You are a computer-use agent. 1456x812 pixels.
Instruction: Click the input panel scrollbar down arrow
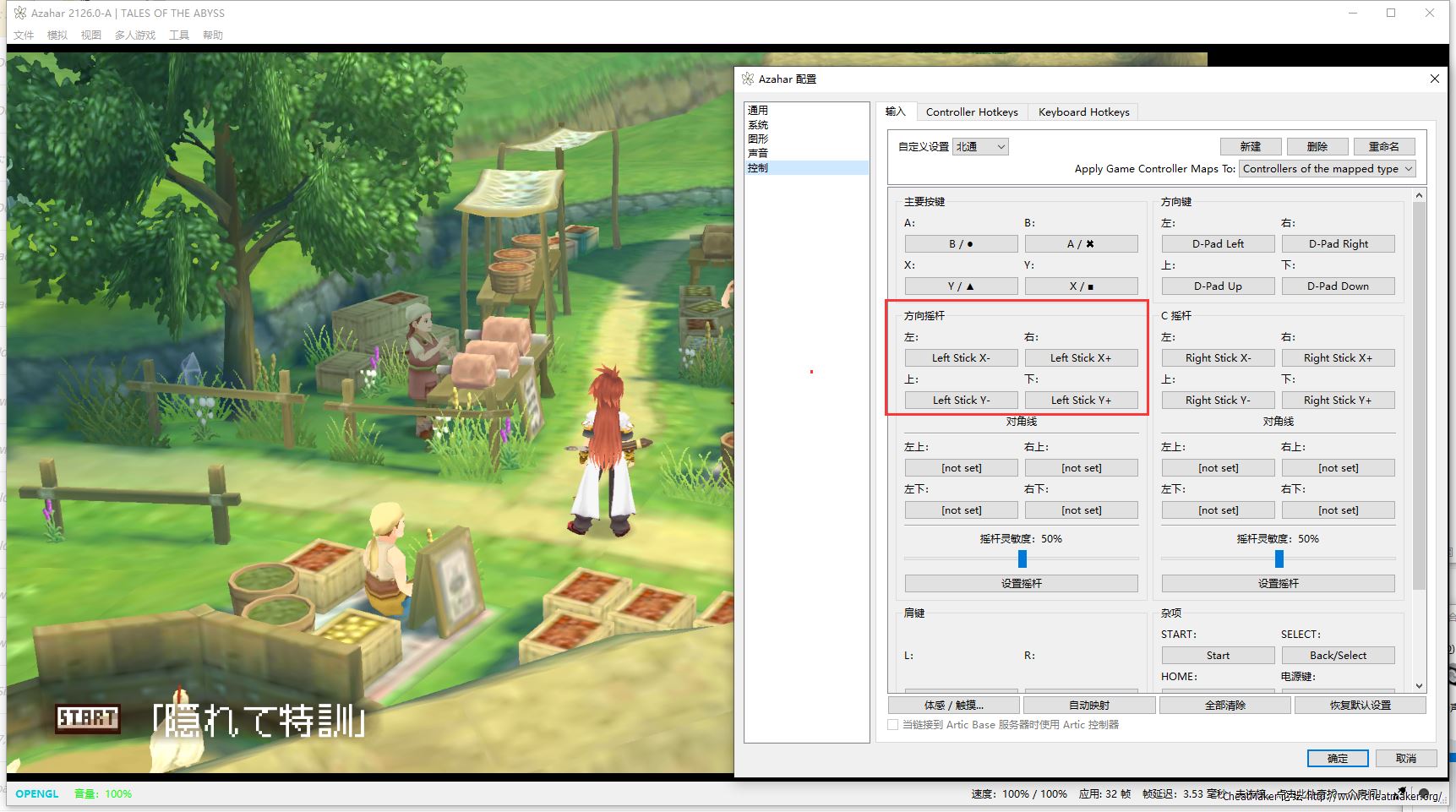(x=1419, y=686)
